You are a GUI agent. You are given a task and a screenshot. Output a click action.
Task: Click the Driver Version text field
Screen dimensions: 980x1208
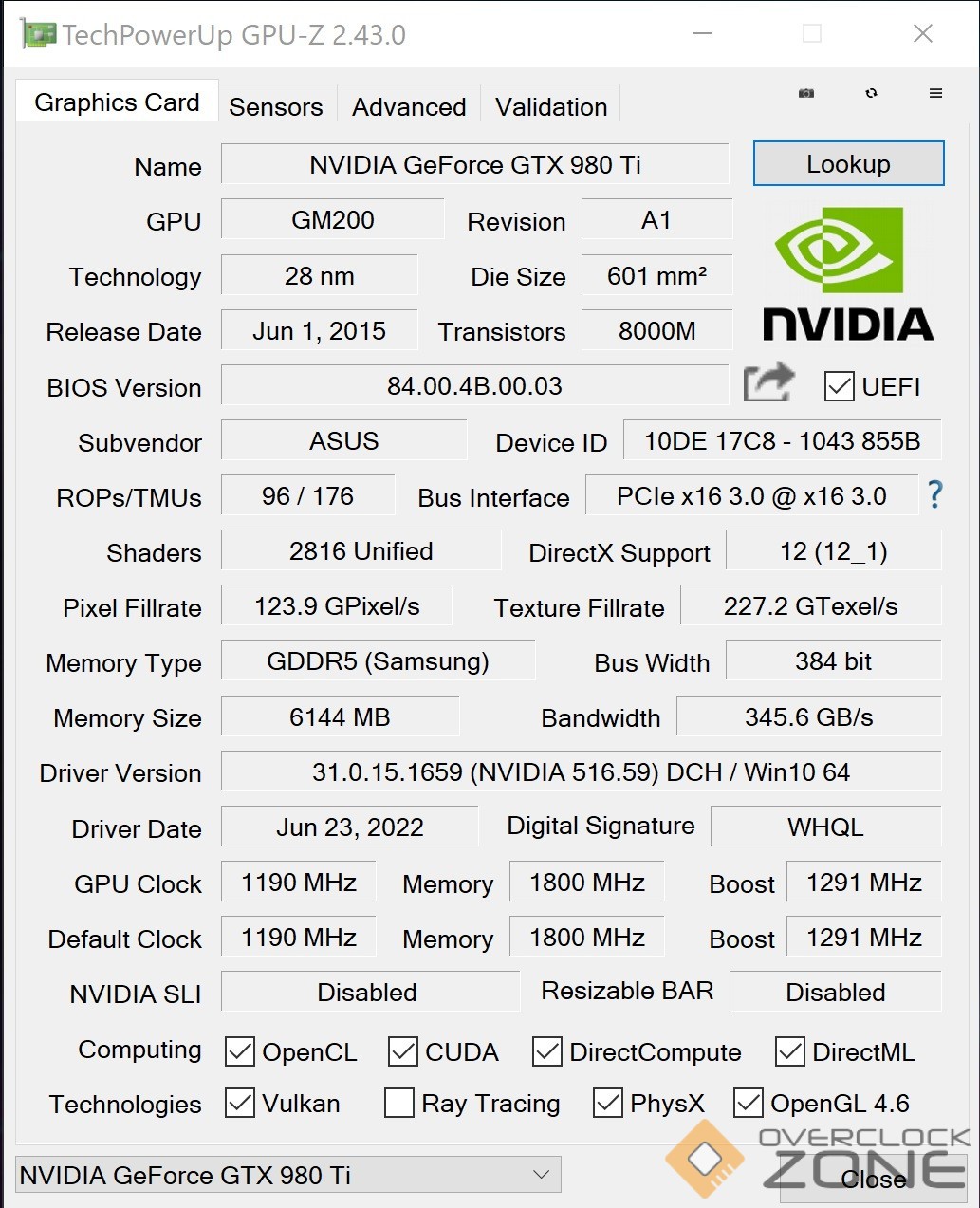pos(581,771)
